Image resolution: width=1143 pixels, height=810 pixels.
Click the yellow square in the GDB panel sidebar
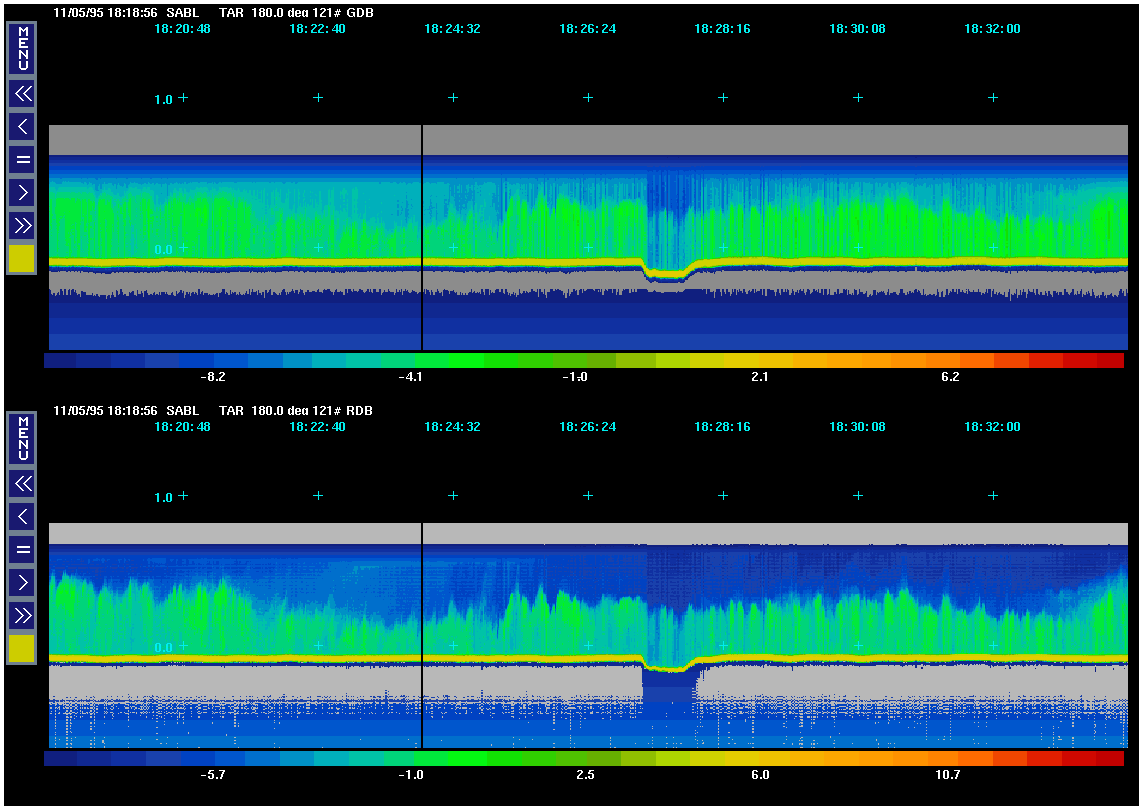pos(22,259)
